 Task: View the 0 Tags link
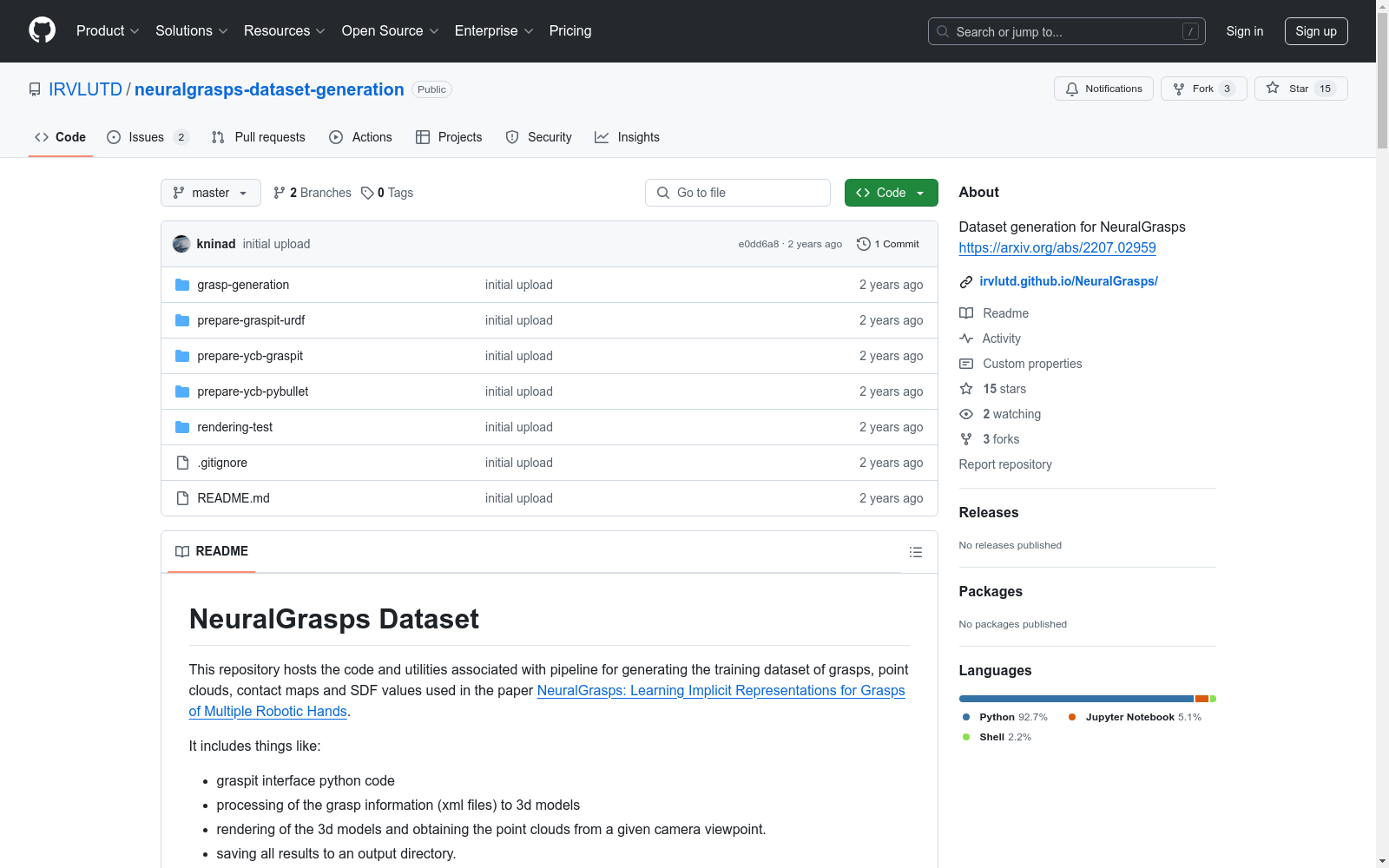pos(387,193)
